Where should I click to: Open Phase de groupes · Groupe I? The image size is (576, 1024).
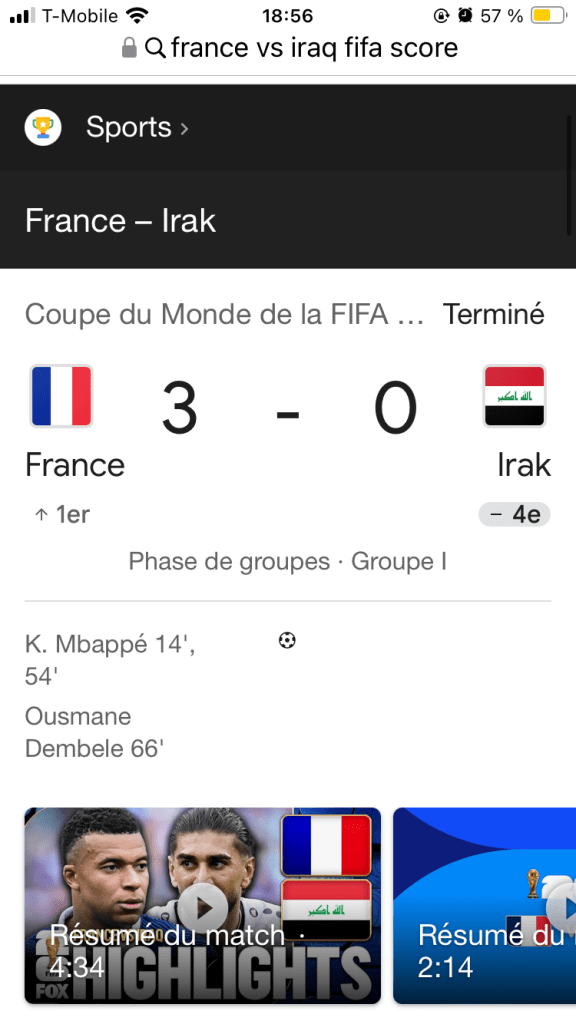[x=287, y=562]
